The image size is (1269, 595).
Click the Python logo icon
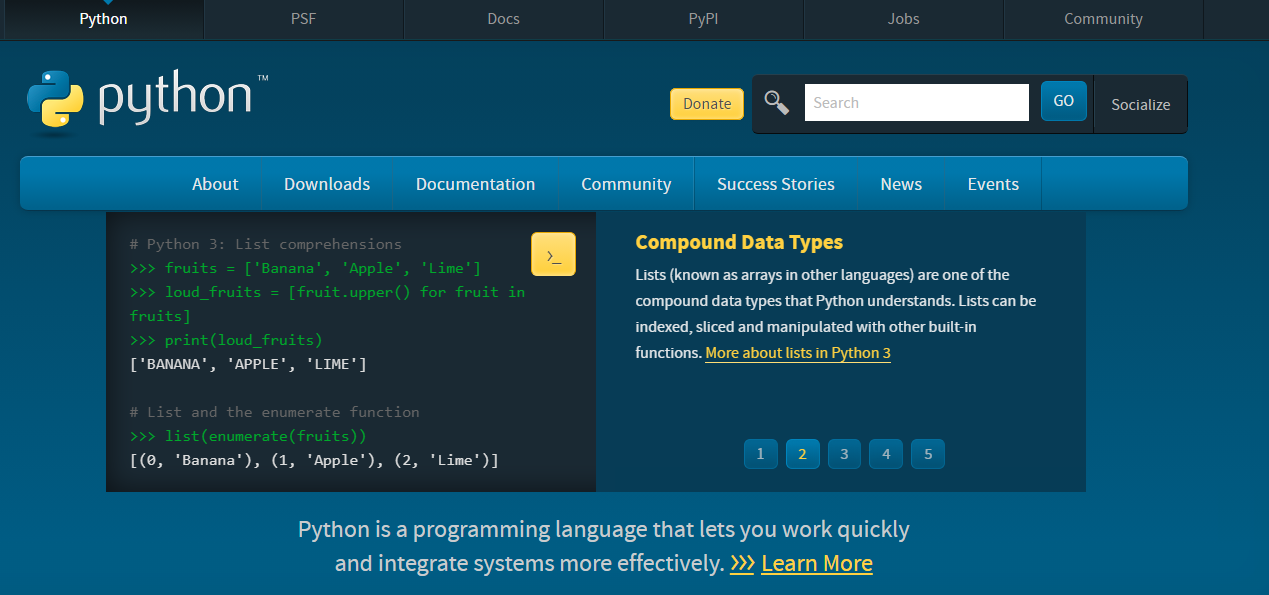(x=56, y=102)
